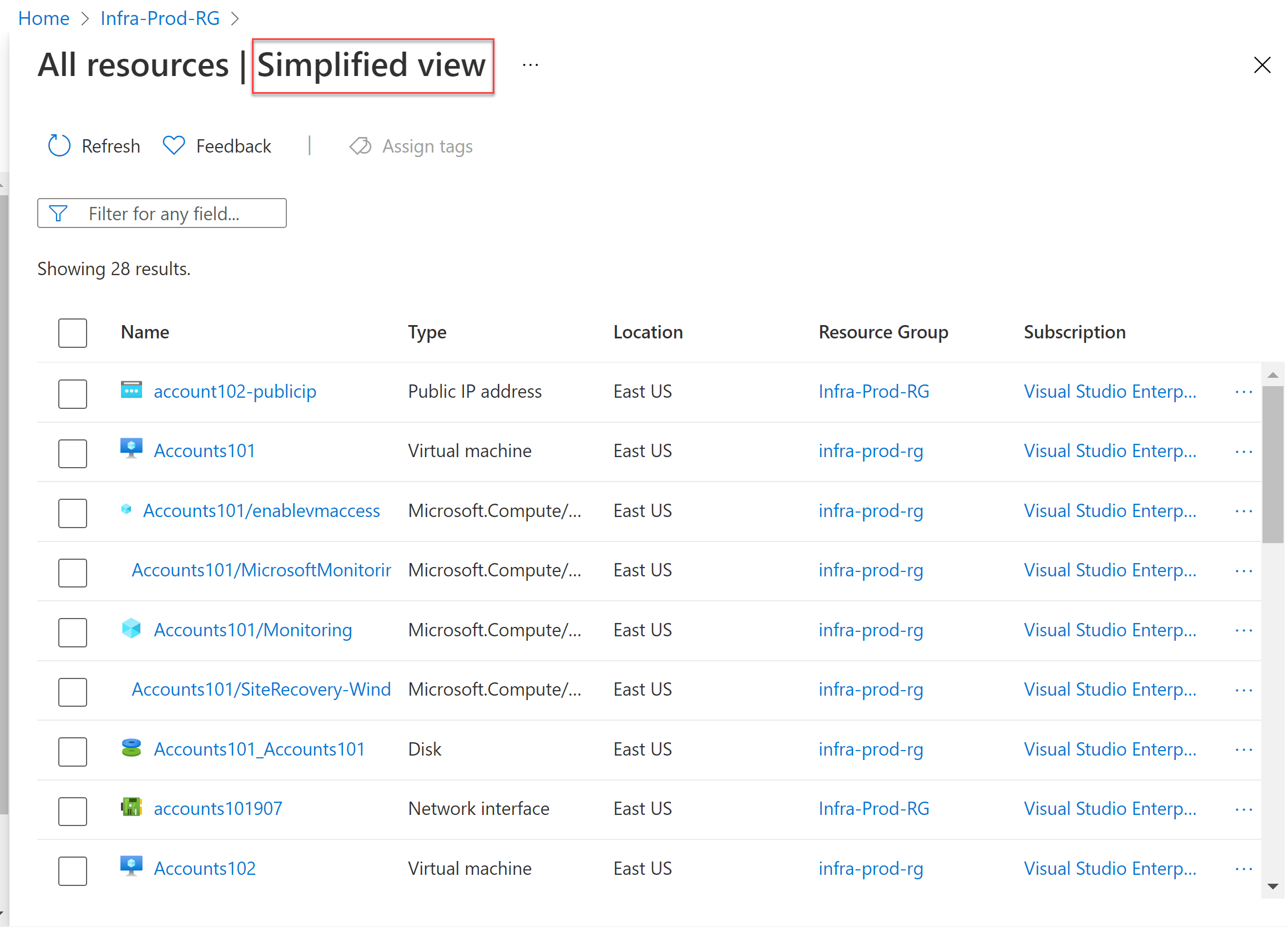Open more options for Accounts102 row
This screenshot has height=927, width=1288.
1244,869
